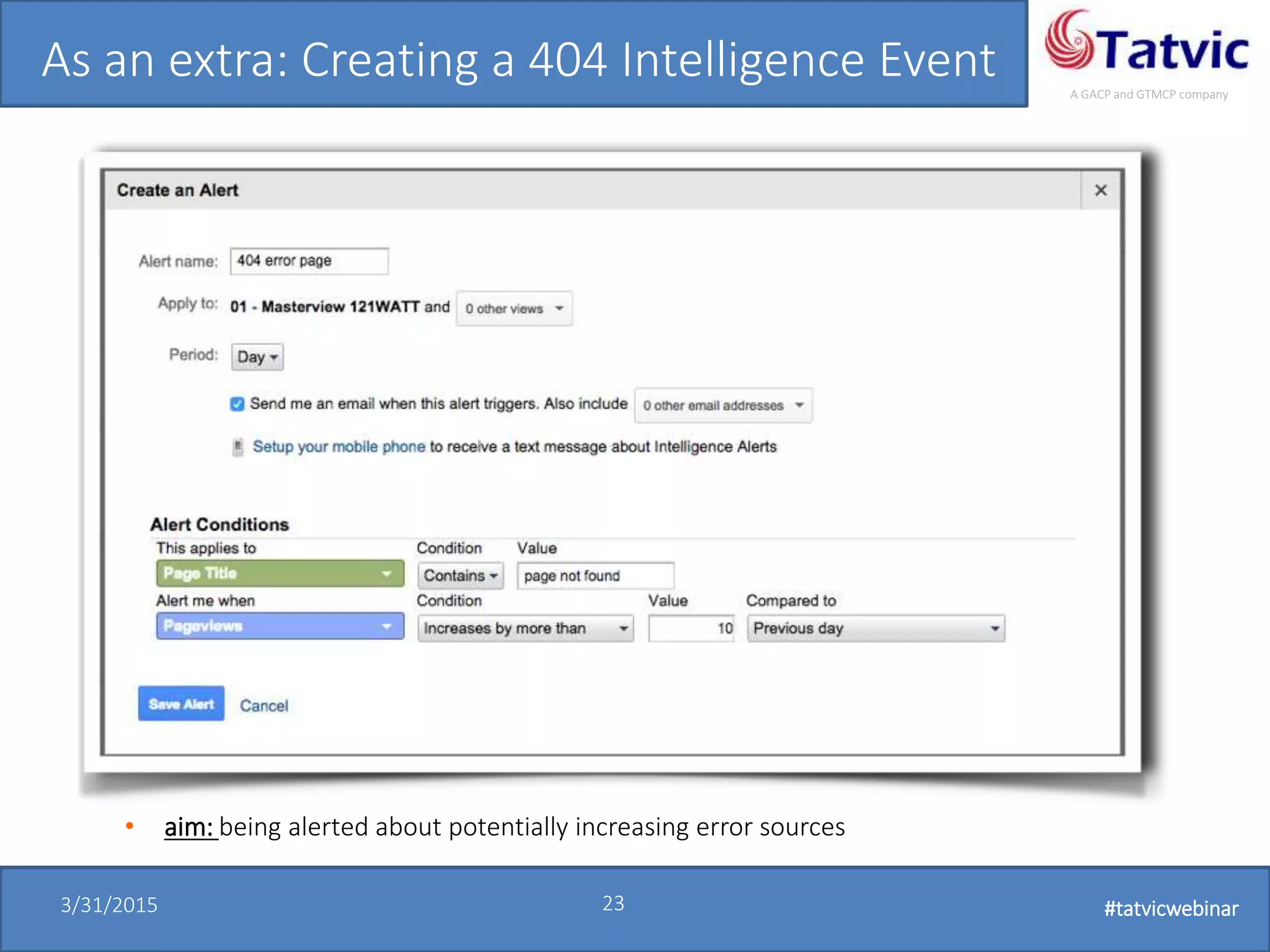Viewport: 1270px width, 952px height.
Task: Open the Increases by more than dropdown
Action: pyautogui.click(x=525, y=628)
